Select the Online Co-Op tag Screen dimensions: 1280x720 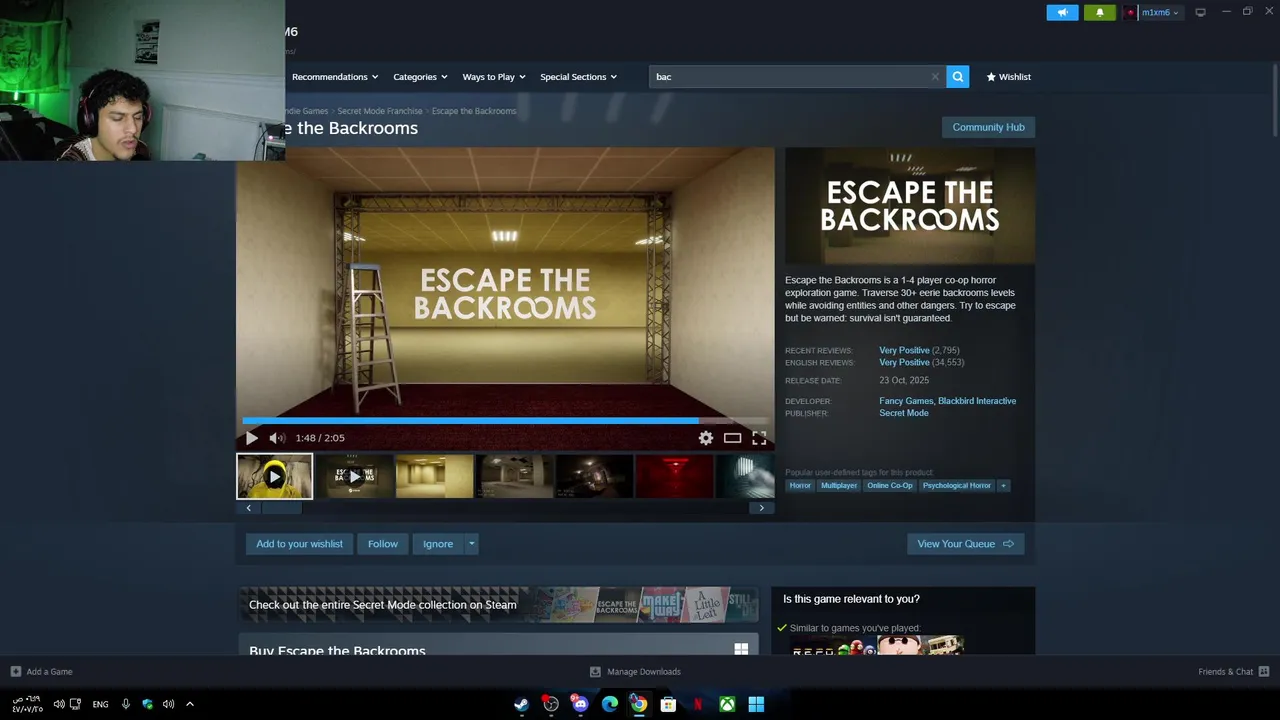(890, 486)
